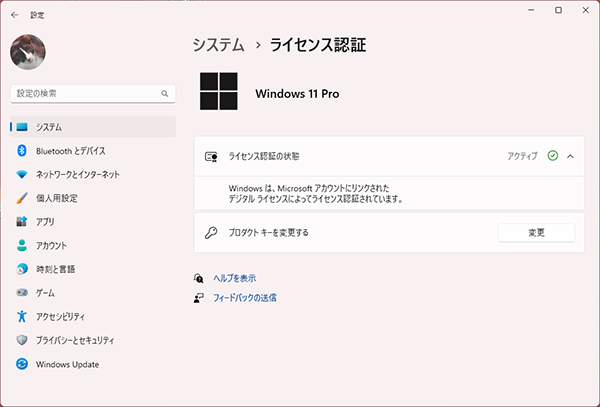
Task: Click the magnifier icon in the search box
Action: tap(165, 94)
